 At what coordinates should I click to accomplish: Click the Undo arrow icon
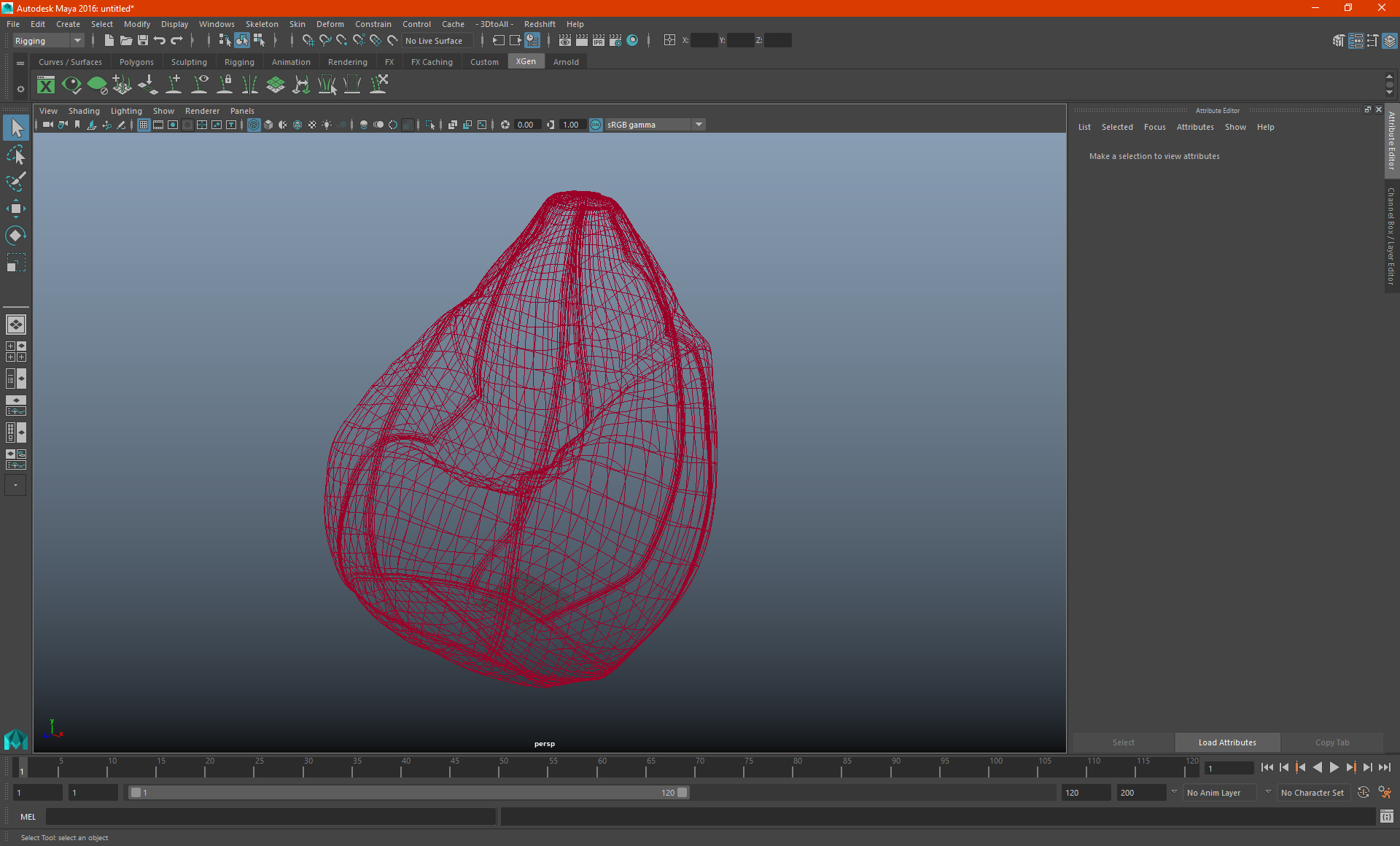pyautogui.click(x=160, y=41)
